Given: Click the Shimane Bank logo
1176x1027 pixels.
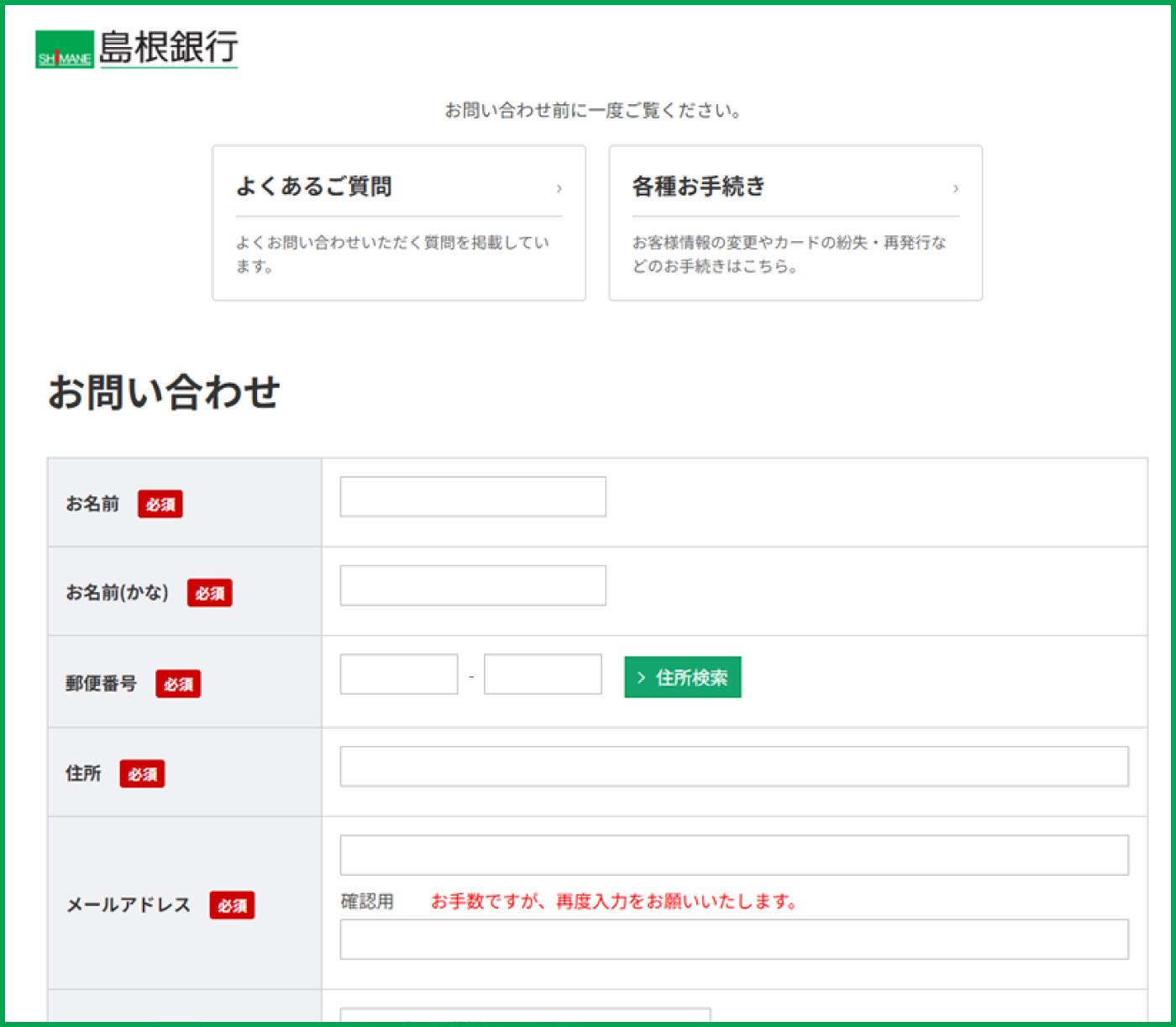Looking at the screenshot, I should [x=137, y=49].
